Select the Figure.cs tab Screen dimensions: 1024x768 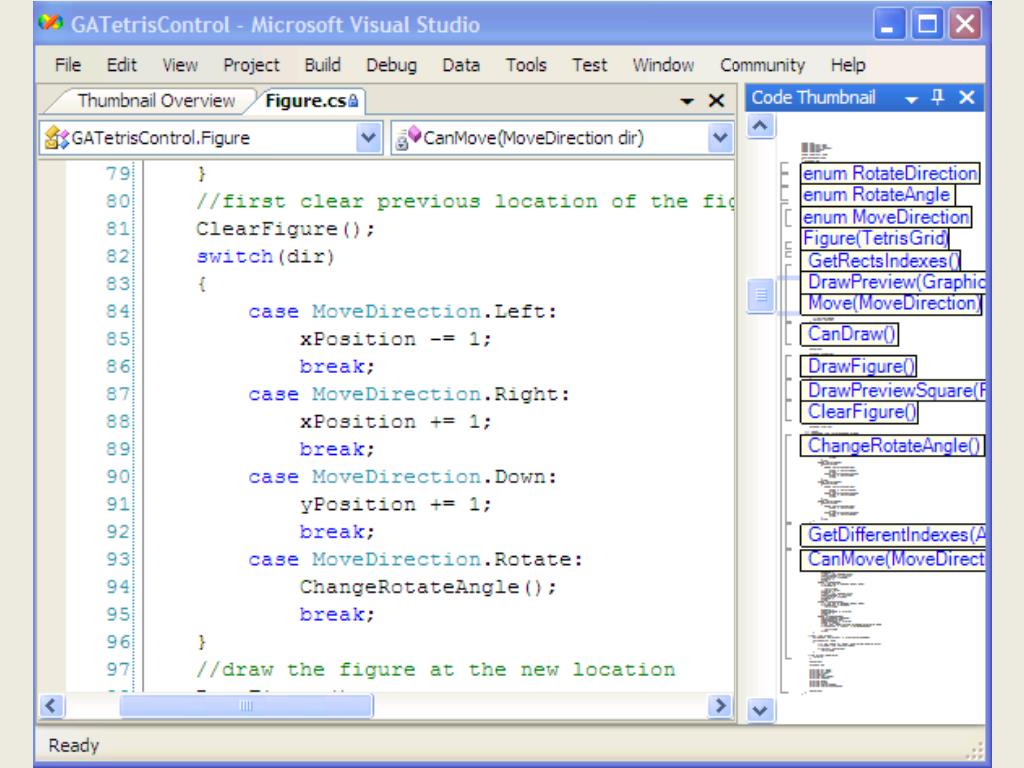(312, 101)
